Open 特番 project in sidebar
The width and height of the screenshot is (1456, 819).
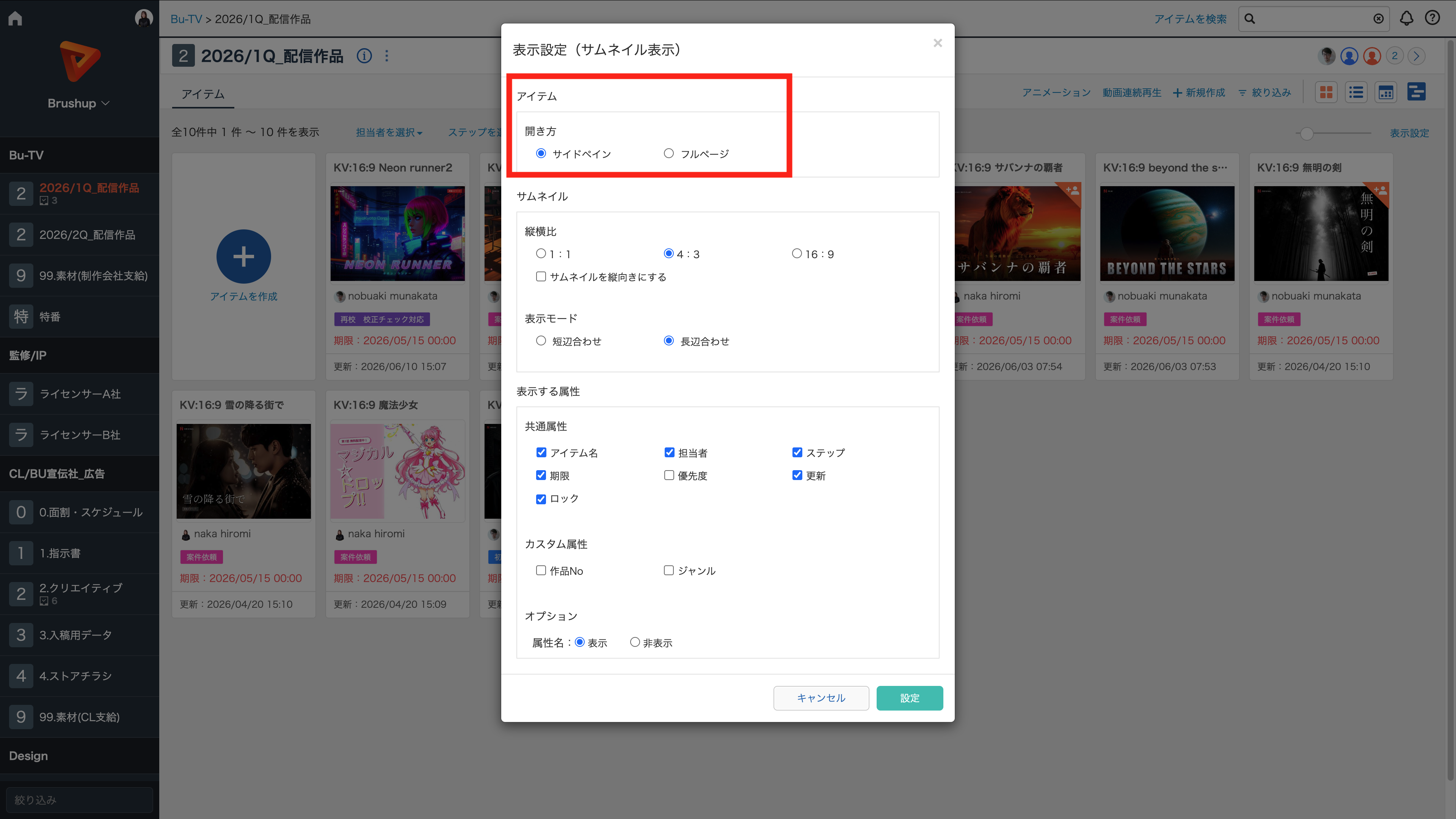point(79,317)
